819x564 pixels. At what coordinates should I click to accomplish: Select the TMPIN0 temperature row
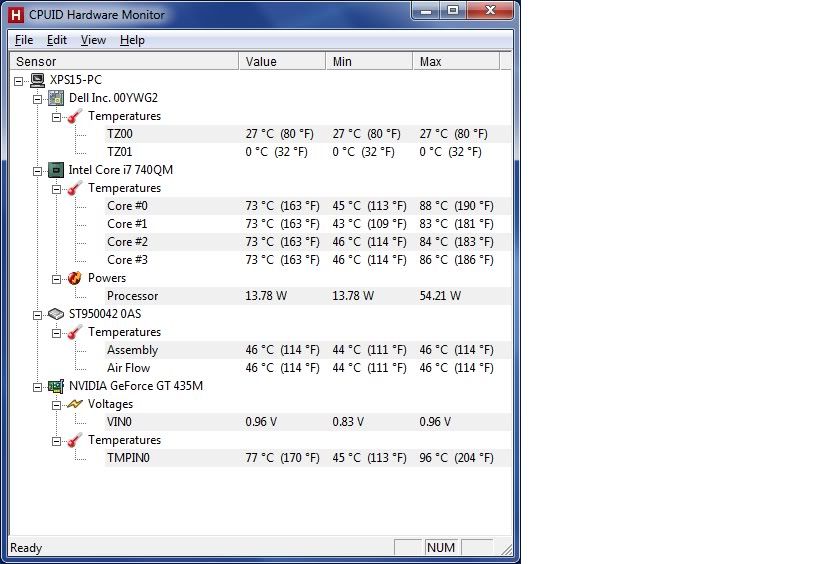[308, 458]
